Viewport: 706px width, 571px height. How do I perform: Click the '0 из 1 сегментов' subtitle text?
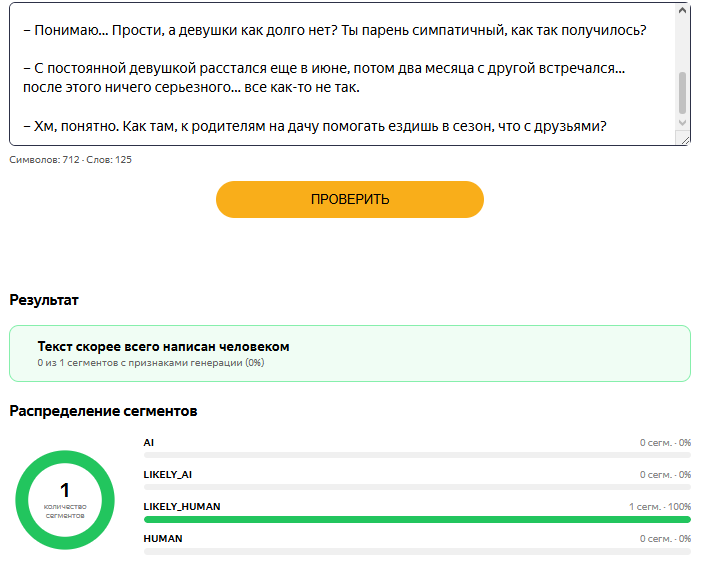coord(151,363)
